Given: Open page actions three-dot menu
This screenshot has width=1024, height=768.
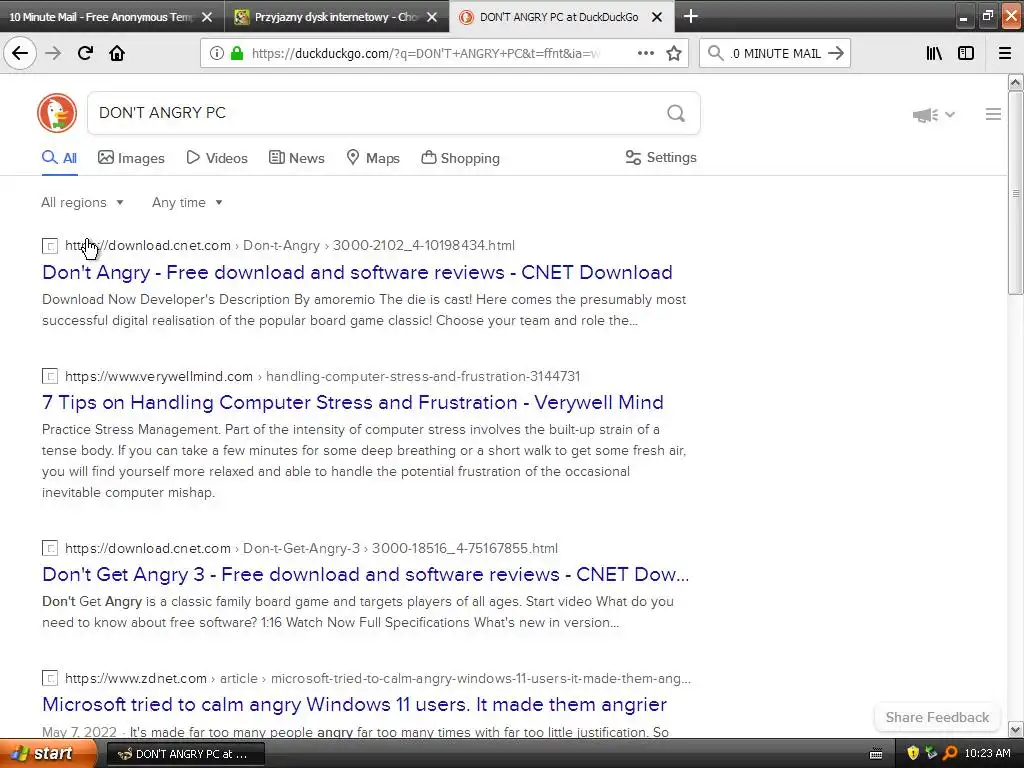Looking at the screenshot, I should point(645,53).
